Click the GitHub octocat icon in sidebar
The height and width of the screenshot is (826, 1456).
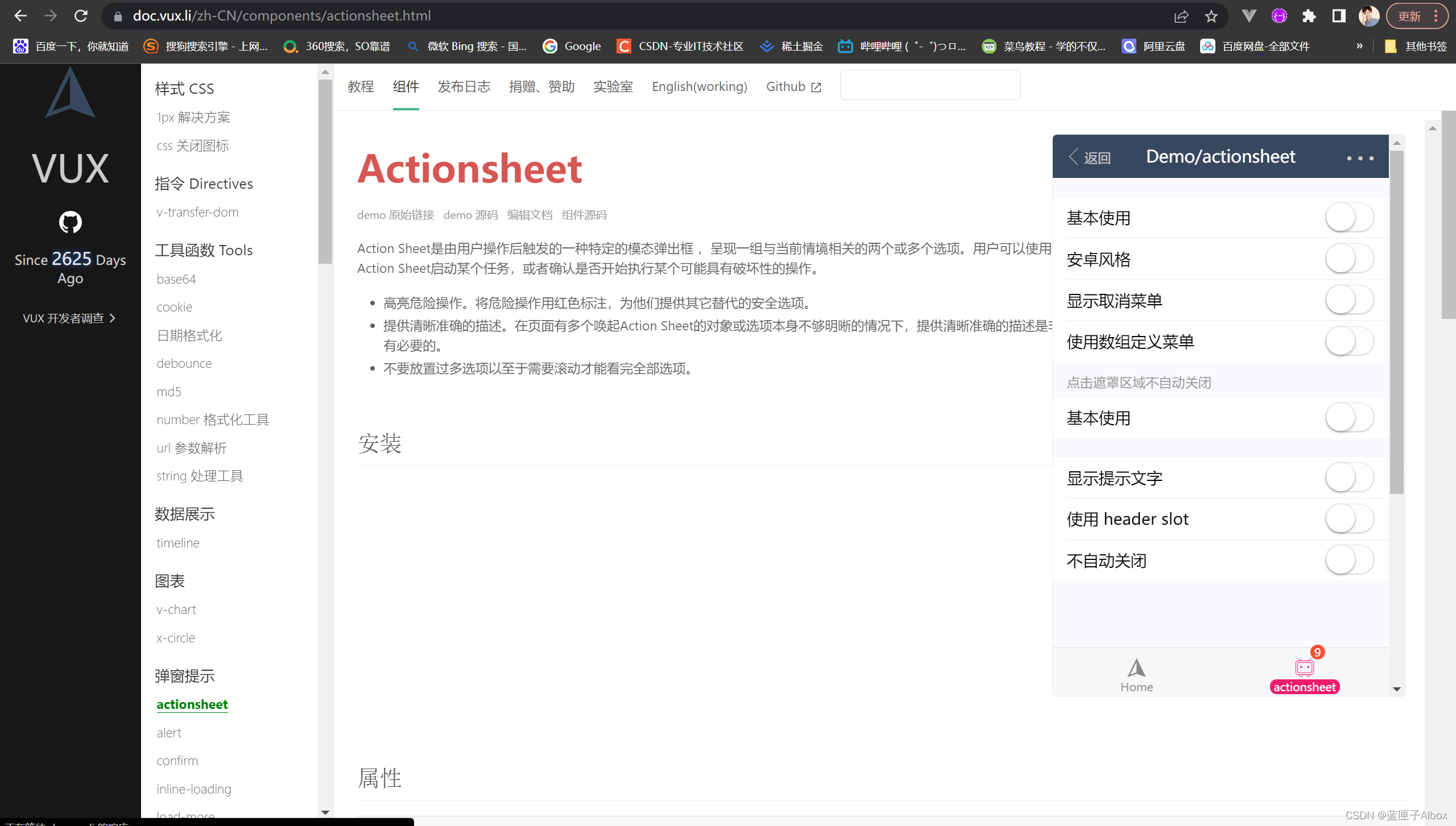70,222
